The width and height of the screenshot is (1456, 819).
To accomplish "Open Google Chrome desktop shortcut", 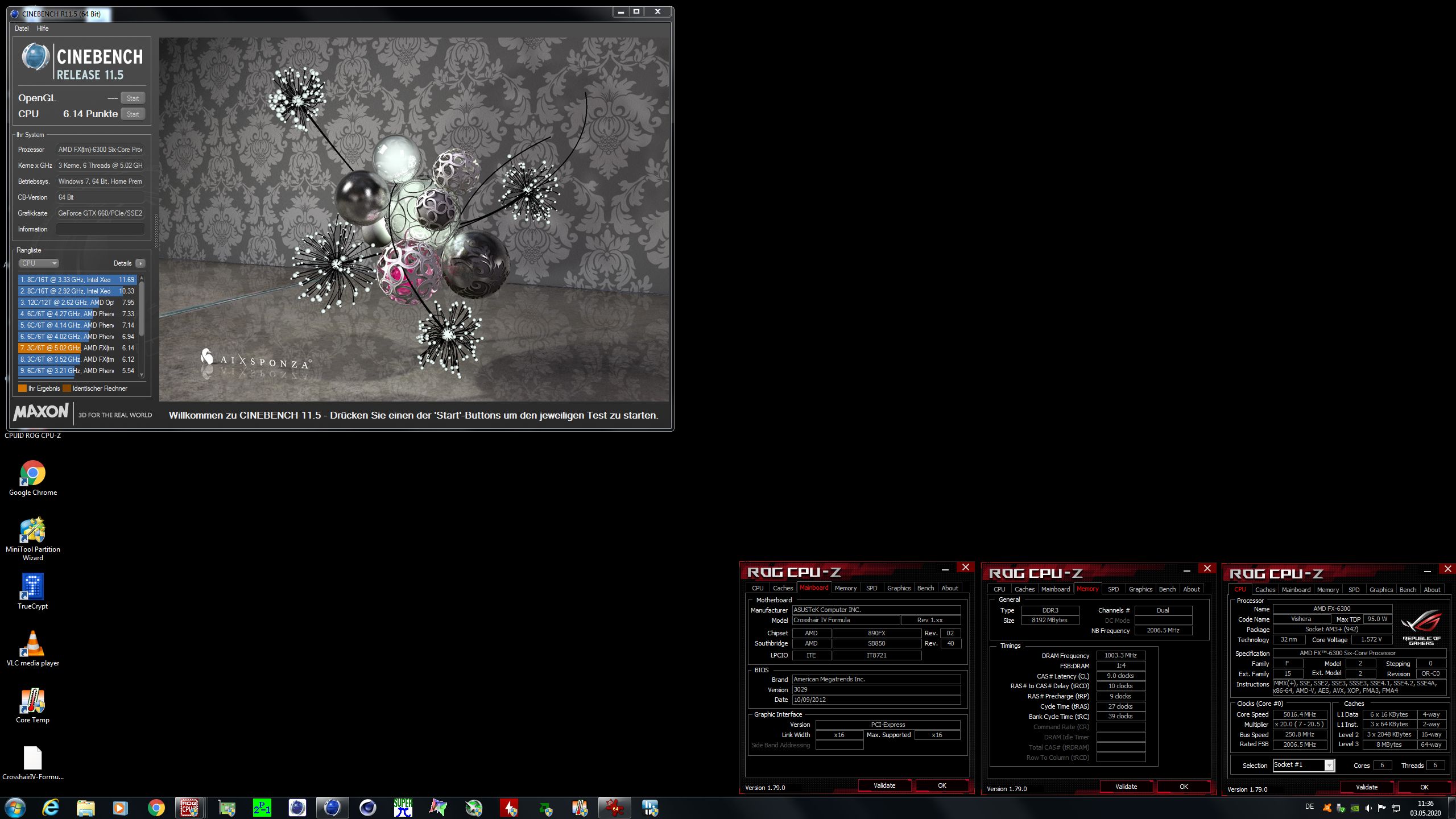I will tap(32, 478).
